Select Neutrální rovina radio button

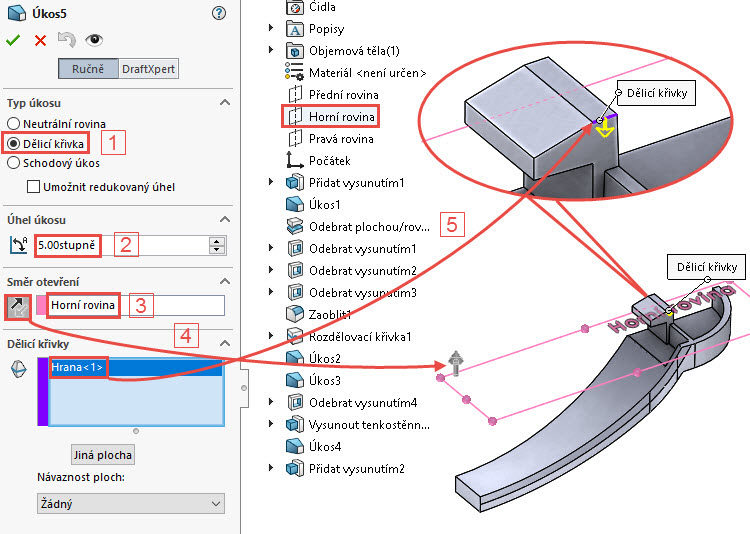pyautogui.click(x=13, y=124)
